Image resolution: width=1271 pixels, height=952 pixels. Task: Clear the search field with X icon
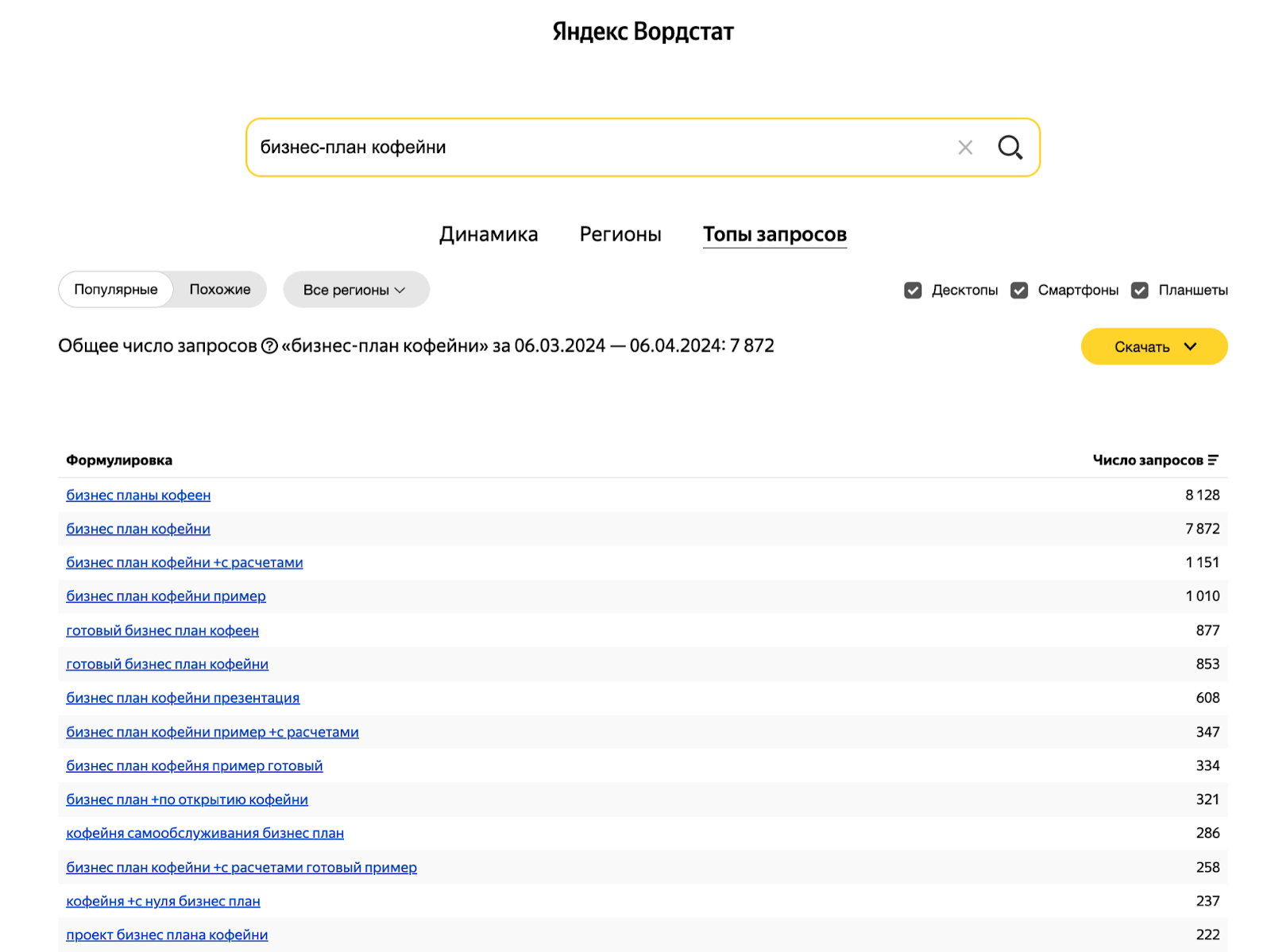(965, 147)
